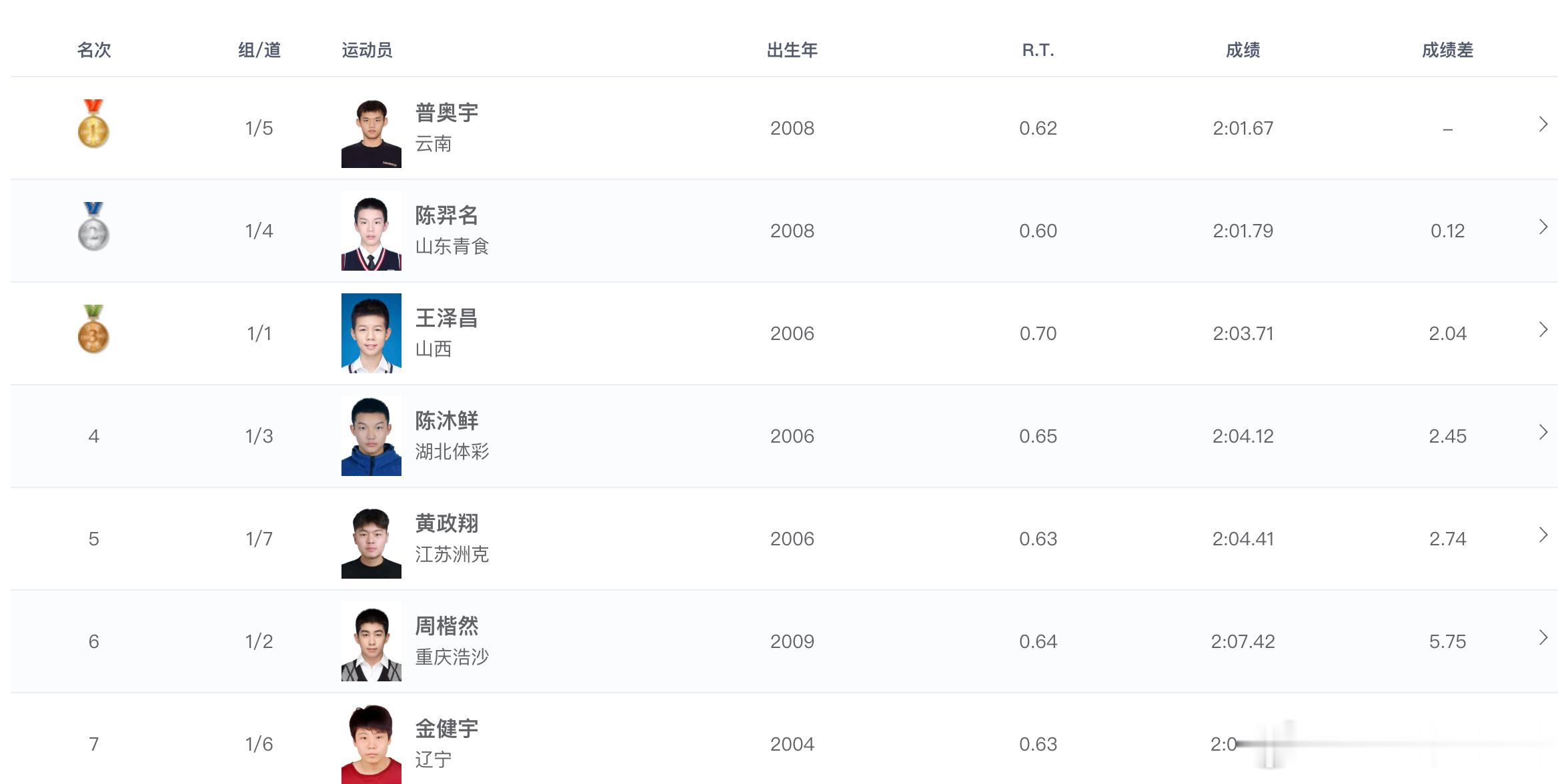Expand details chevron for 陈沐鲜's row
Viewport: 1566px width, 784px height.
coord(1543,432)
